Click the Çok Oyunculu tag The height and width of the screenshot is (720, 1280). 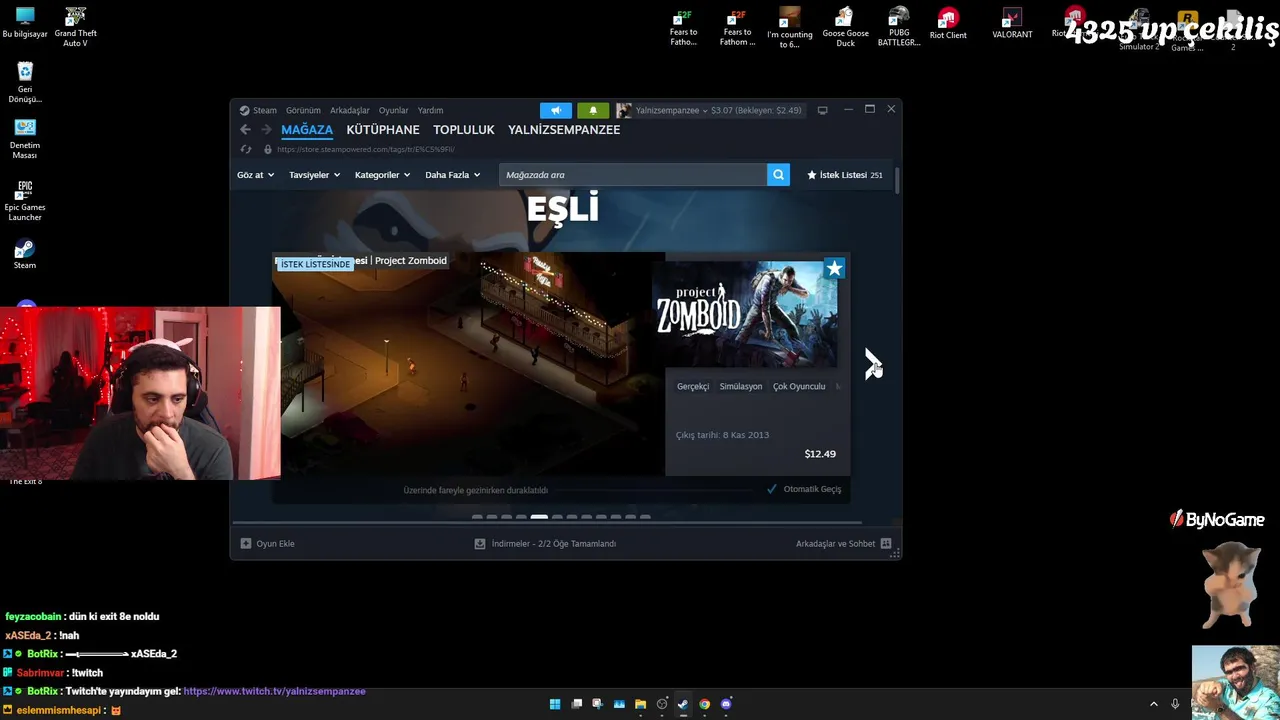tap(799, 387)
